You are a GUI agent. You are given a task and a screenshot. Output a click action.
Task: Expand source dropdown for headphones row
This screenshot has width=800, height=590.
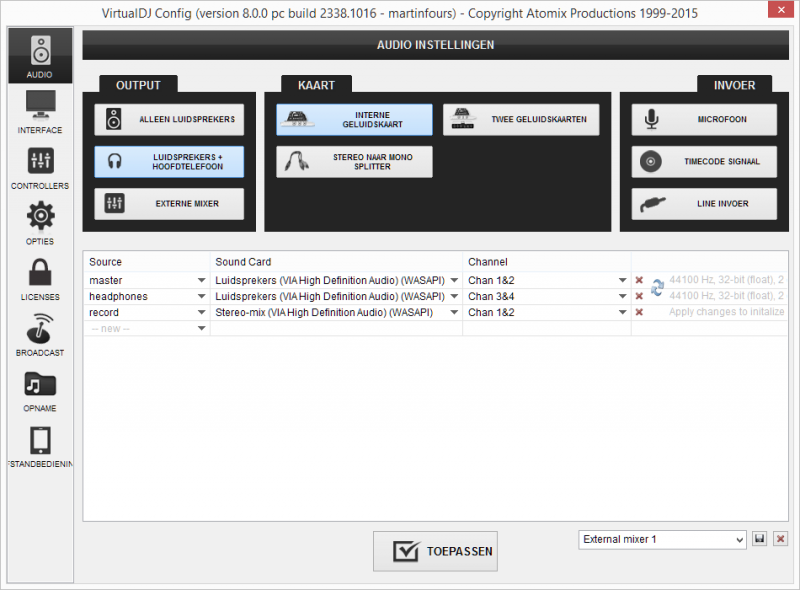click(202, 296)
